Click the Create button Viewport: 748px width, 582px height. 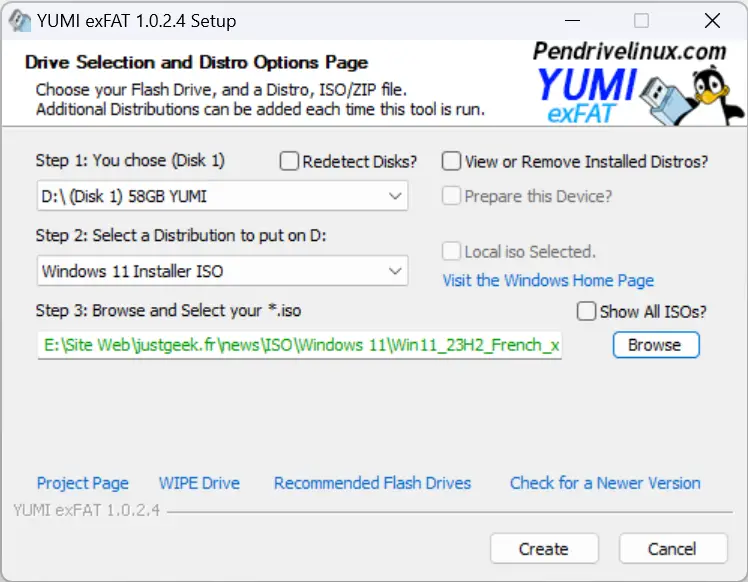pyautogui.click(x=544, y=549)
